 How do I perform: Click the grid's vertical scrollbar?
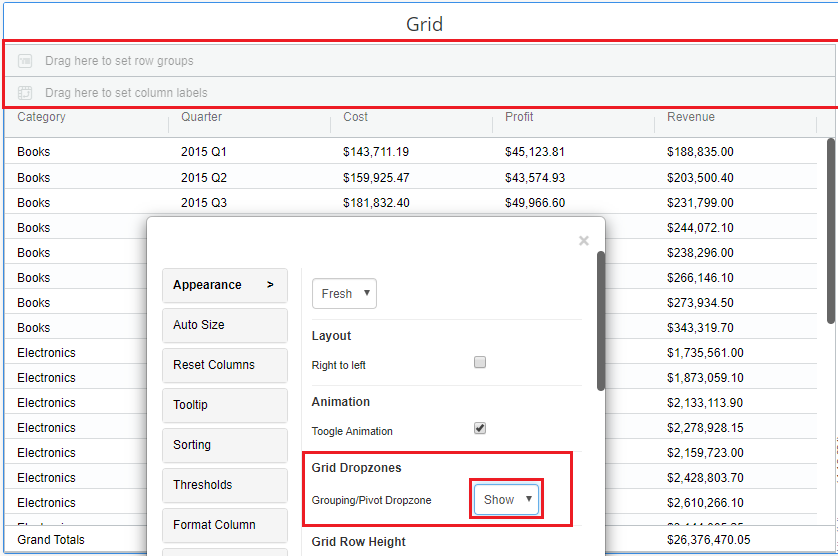[831, 230]
